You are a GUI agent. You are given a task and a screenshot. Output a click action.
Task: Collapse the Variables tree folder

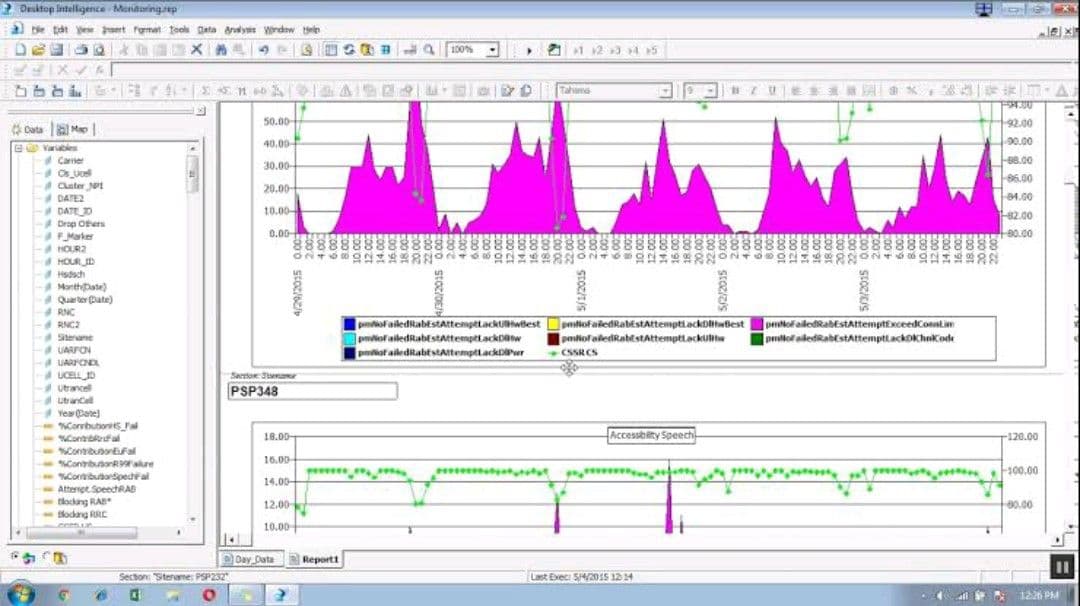18,148
